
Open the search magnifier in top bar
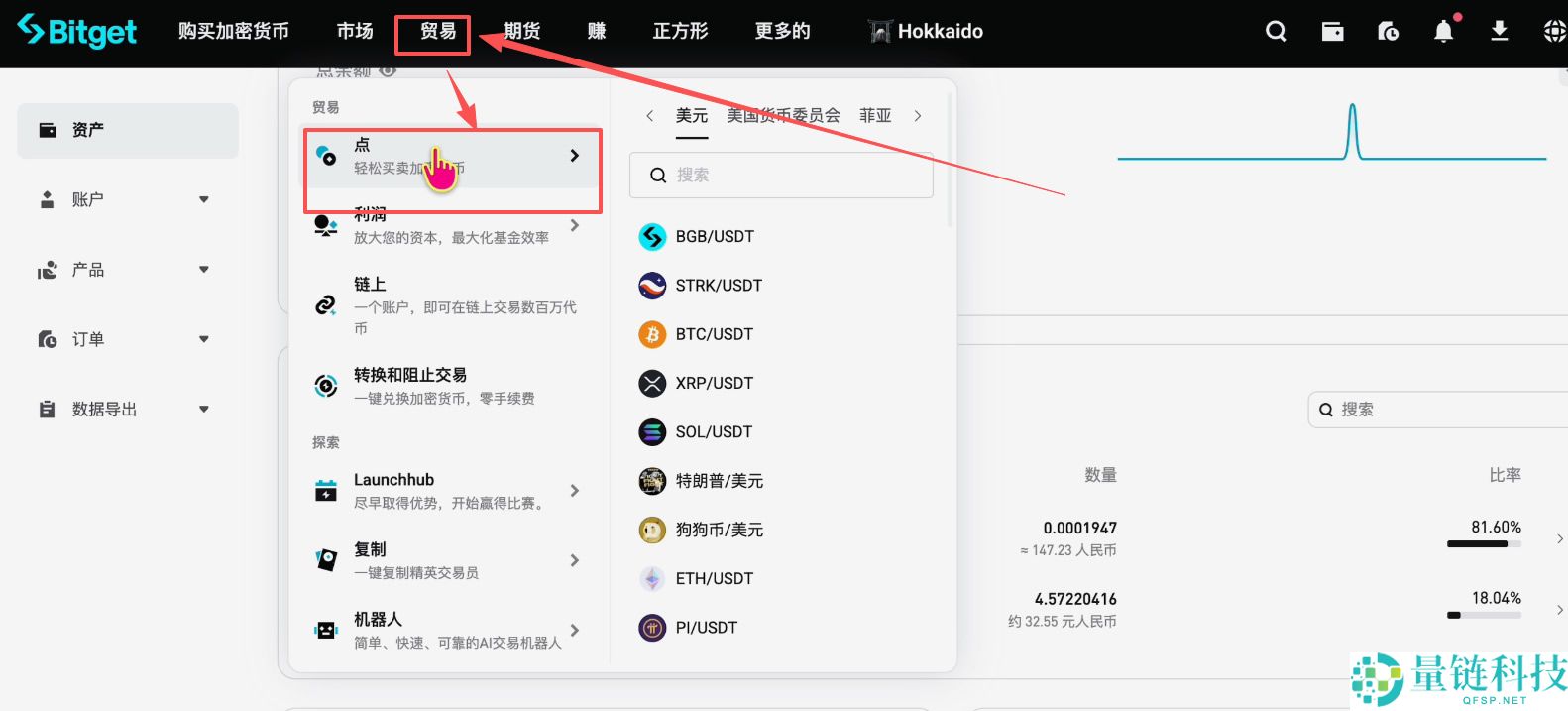click(x=1276, y=32)
